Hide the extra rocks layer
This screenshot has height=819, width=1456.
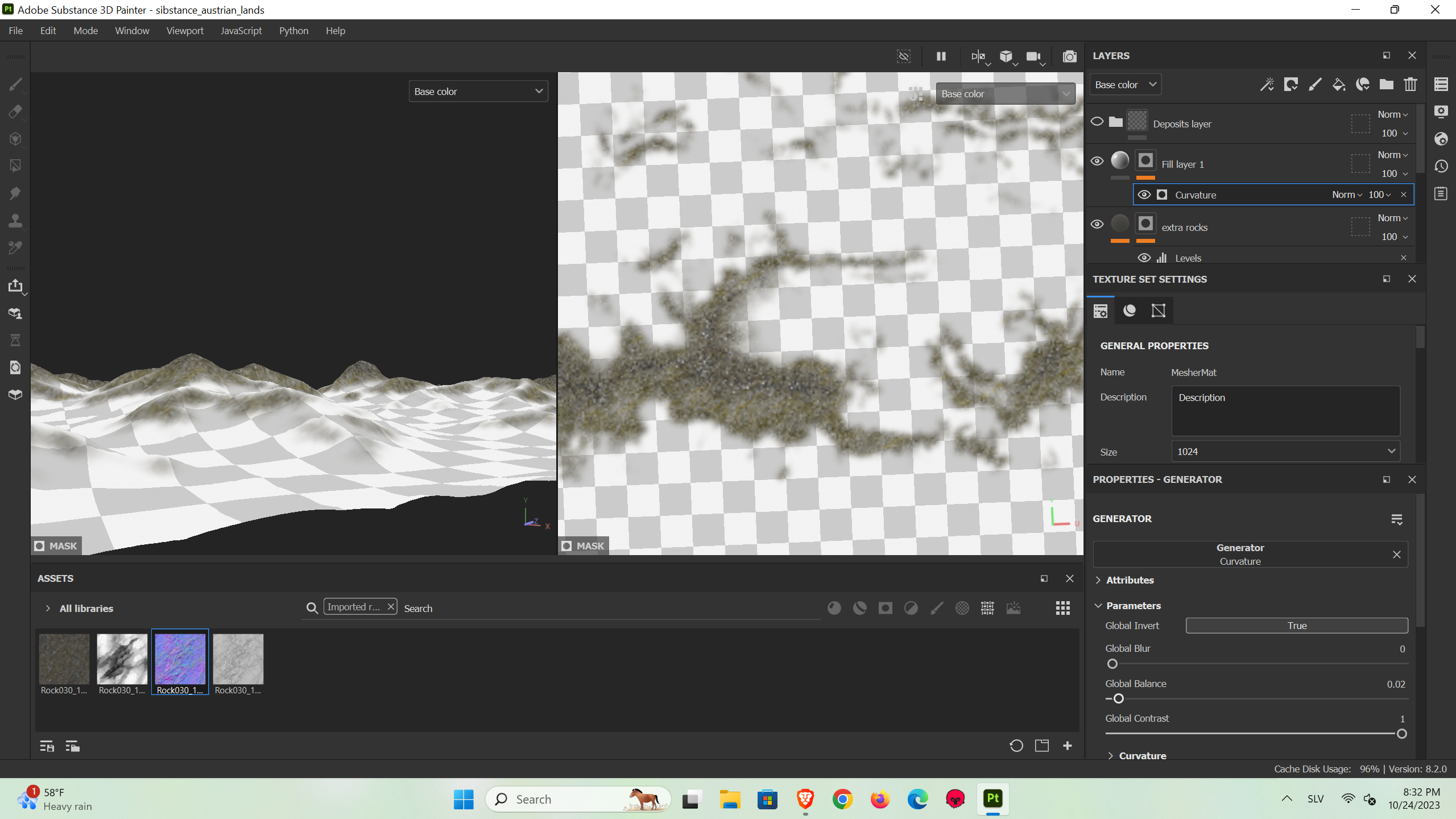point(1097,224)
